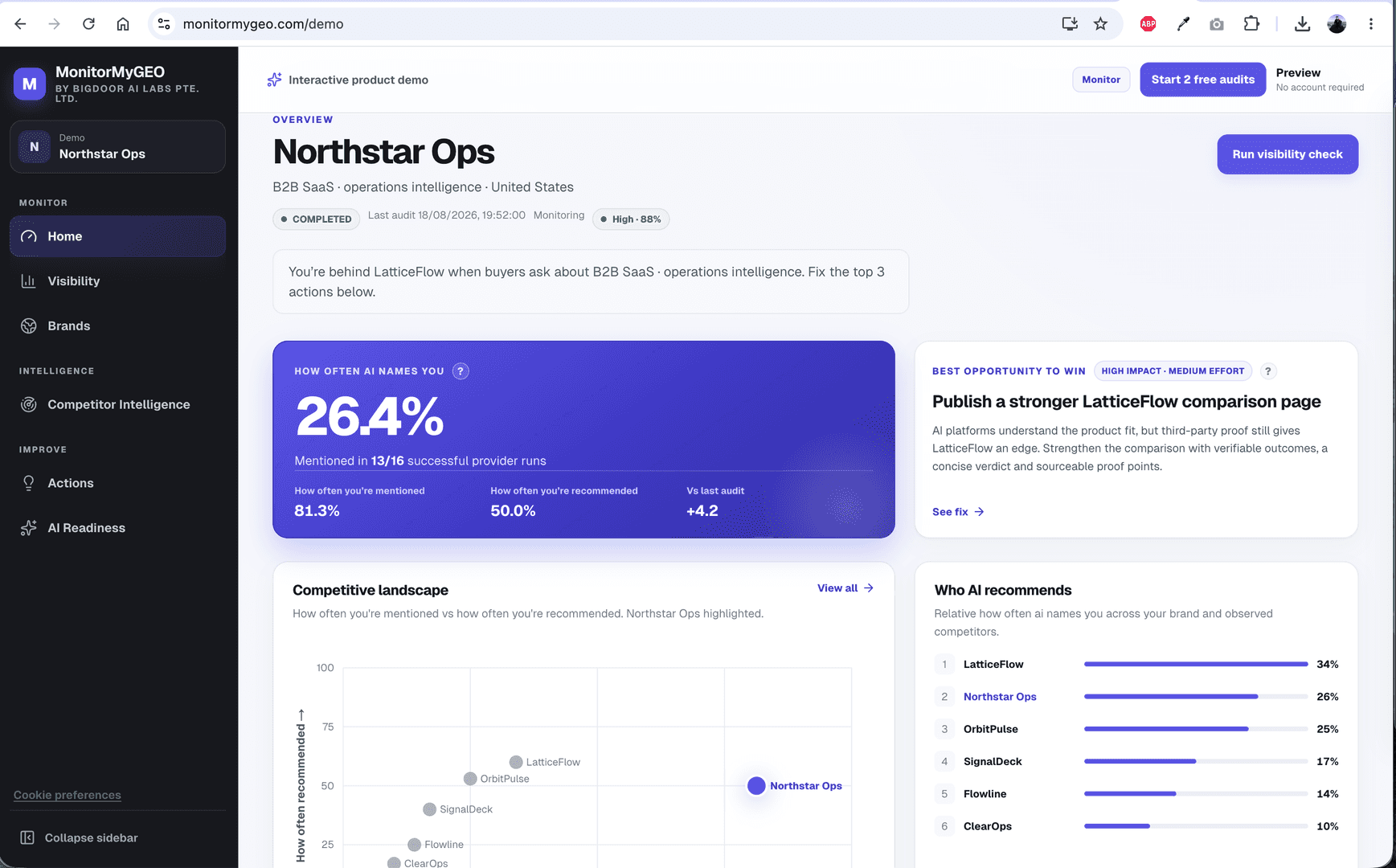This screenshot has width=1396, height=868.
Task: Click the 50.0% recommended value
Action: (513, 511)
